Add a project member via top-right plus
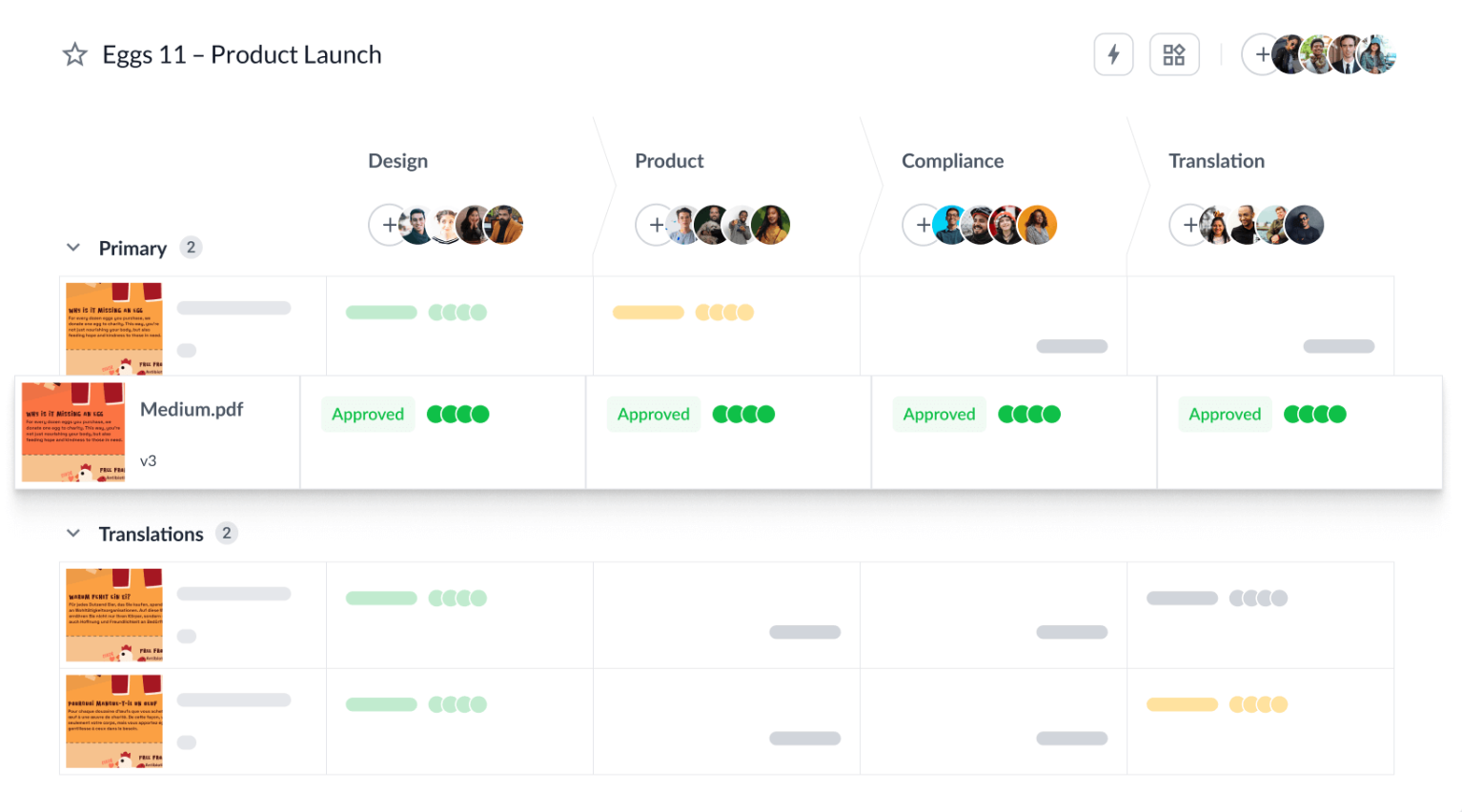The image size is (1462, 812). (1261, 54)
